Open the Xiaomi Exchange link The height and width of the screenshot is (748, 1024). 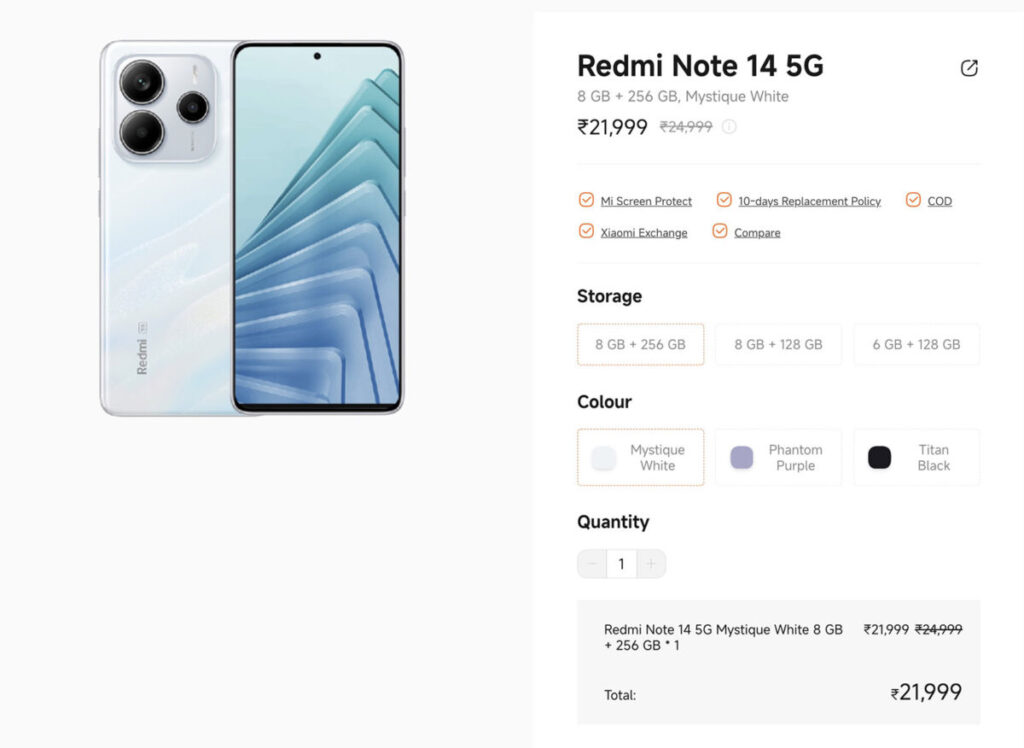(x=644, y=233)
